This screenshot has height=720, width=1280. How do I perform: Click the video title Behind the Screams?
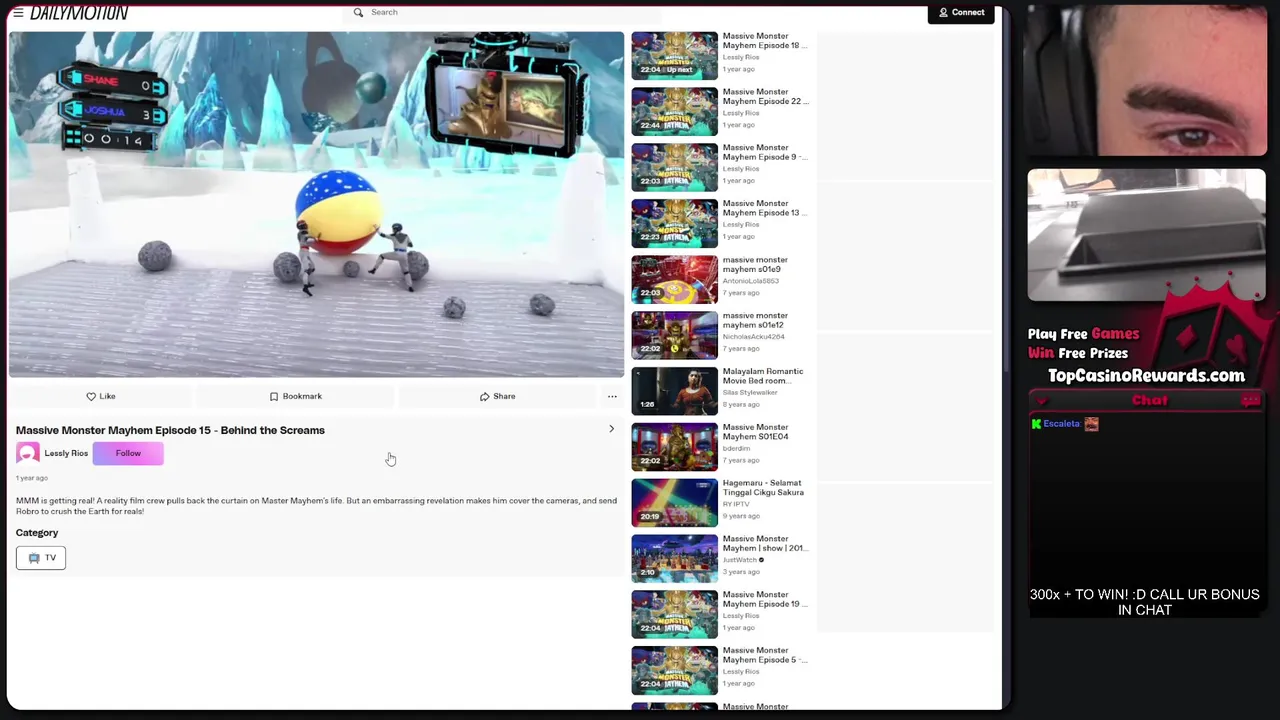point(170,430)
